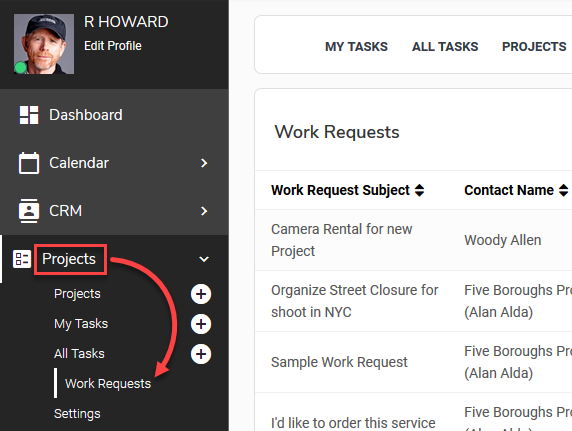Open My Tasks submenu item
The height and width of the screenshot is (431, 572).
[81, 324]
